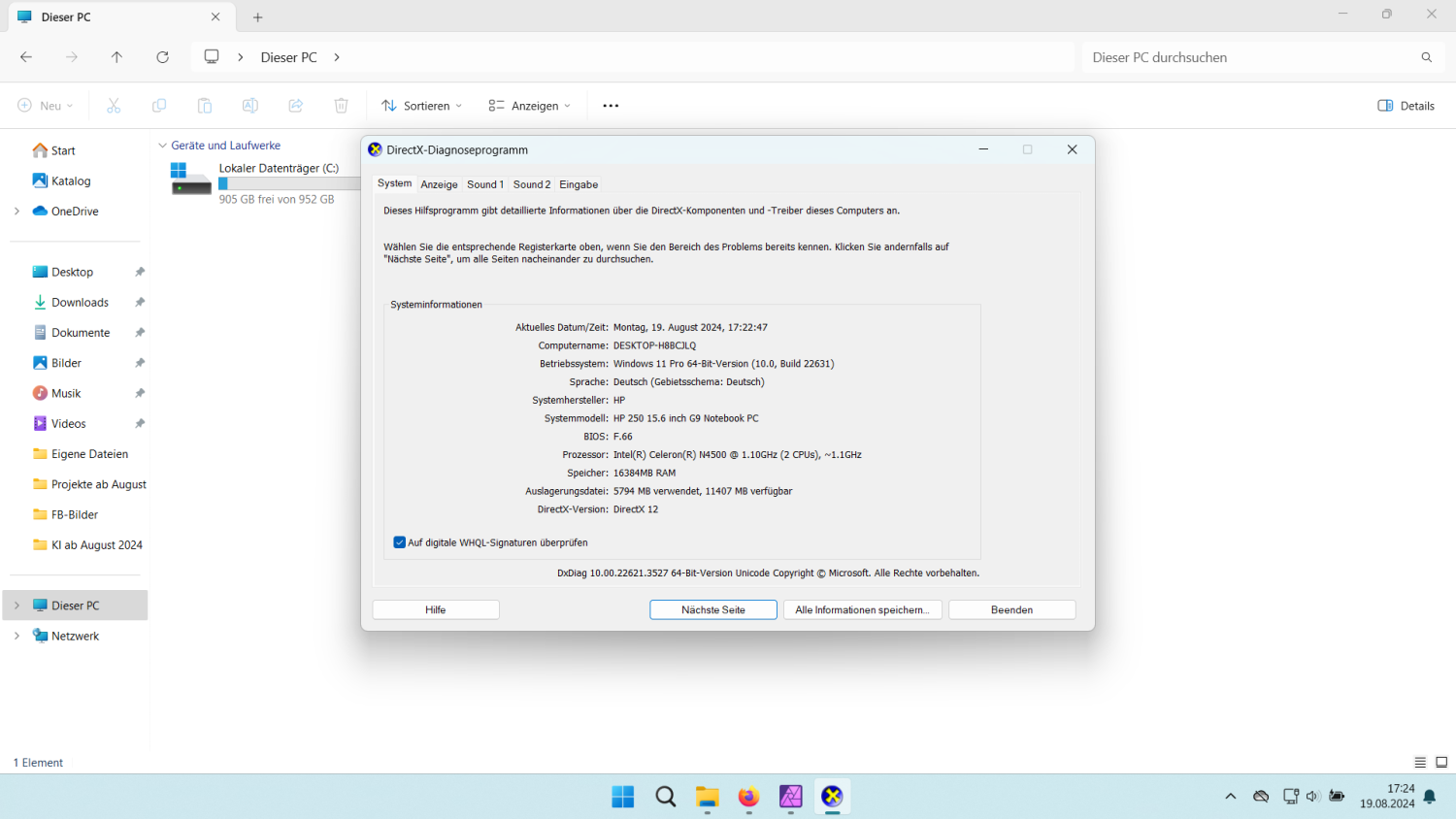Click the Share icon in Explorer toolbar
1456x819 pixels.
296,106
